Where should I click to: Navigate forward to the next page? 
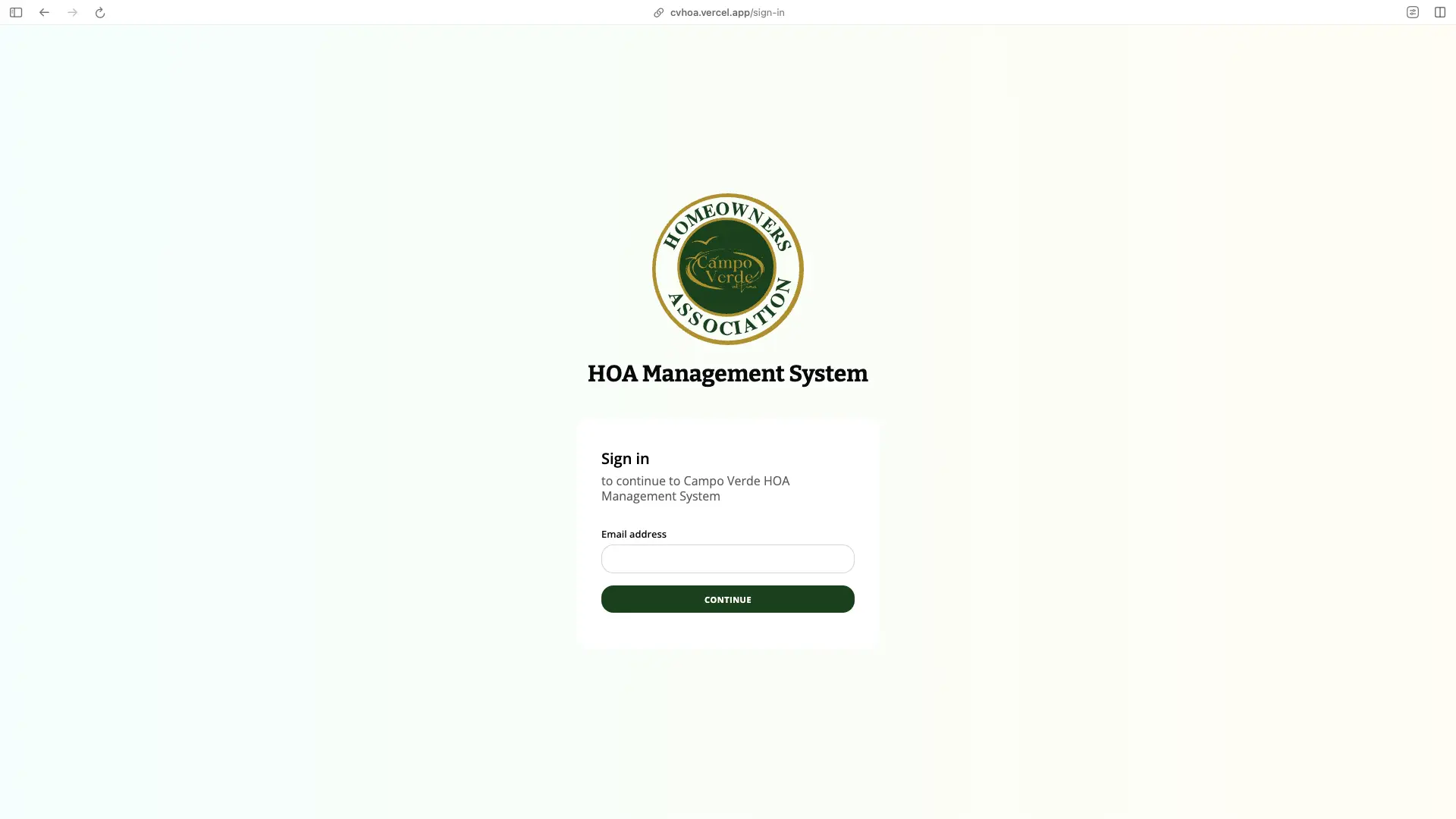click(72, 12)
